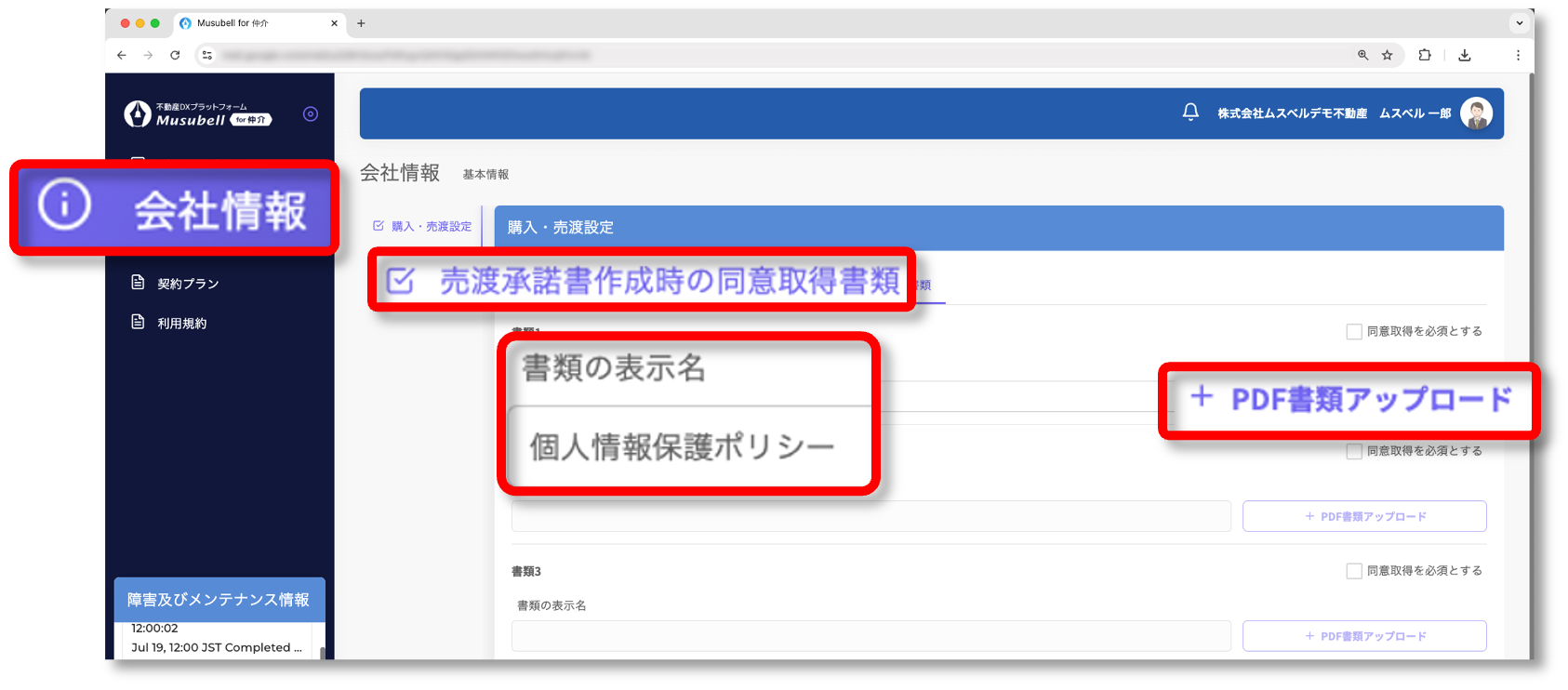The height and width of the screenshot is (690, 1568).
Task: Reload the page
Action: [x=175, y=56]
